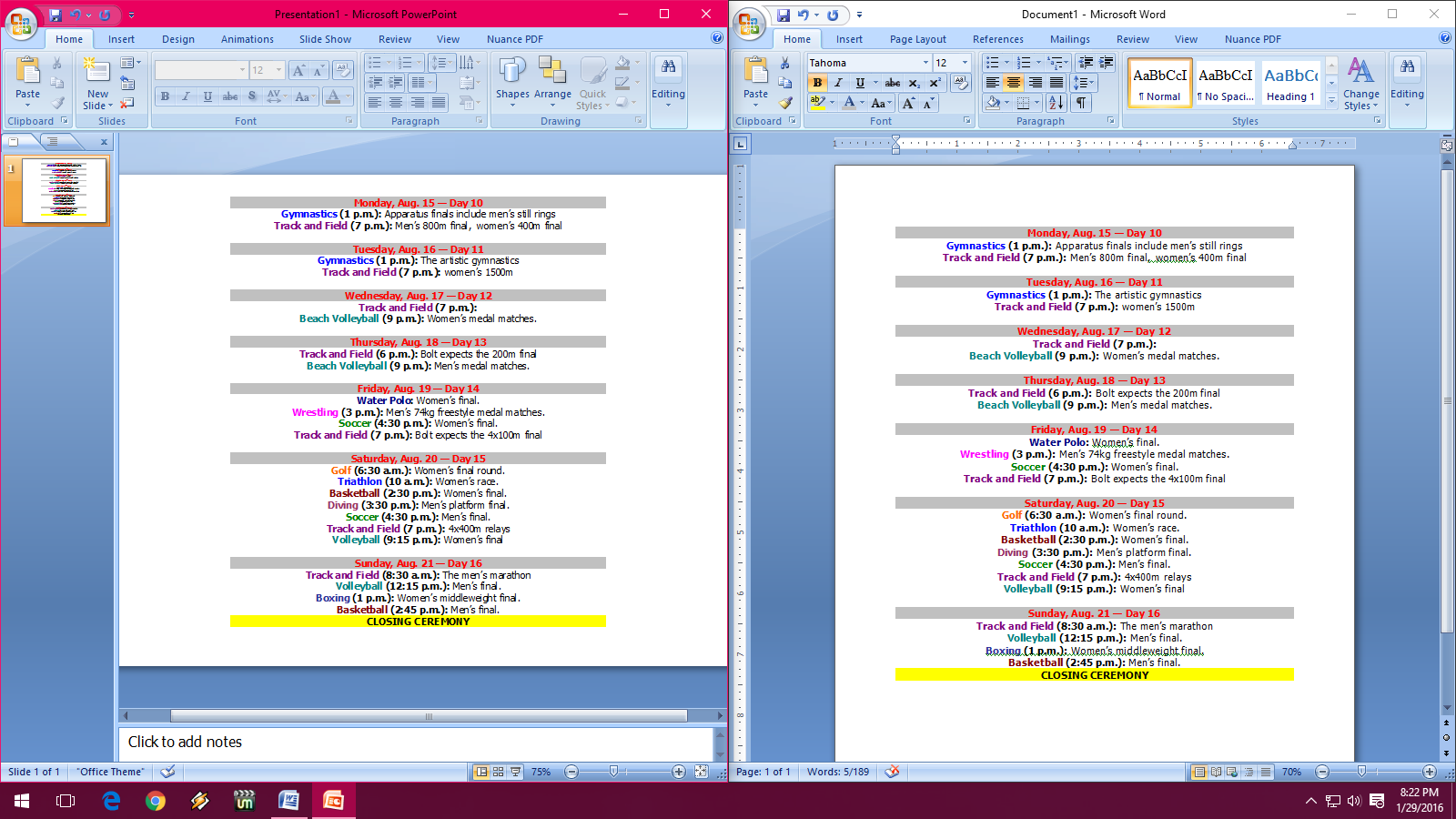Enable Italic formatting in PowerPoint
1456x819 pixels.
click(184, 96)
